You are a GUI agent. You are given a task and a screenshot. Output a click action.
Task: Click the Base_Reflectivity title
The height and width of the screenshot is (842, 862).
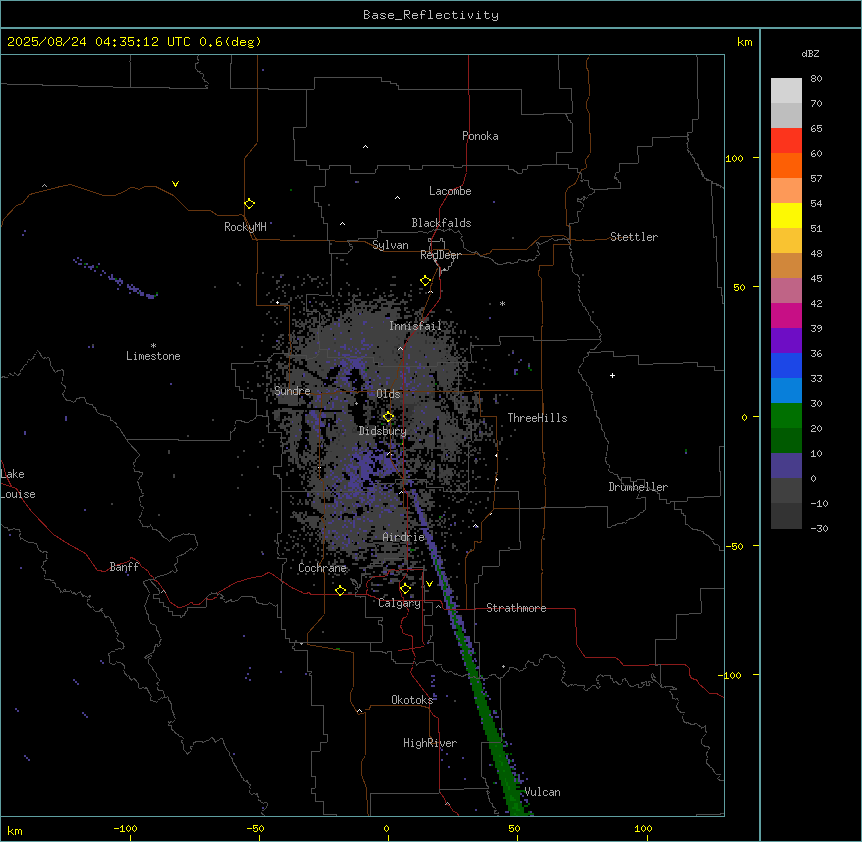pyautogui.click(x=431, y=15)
